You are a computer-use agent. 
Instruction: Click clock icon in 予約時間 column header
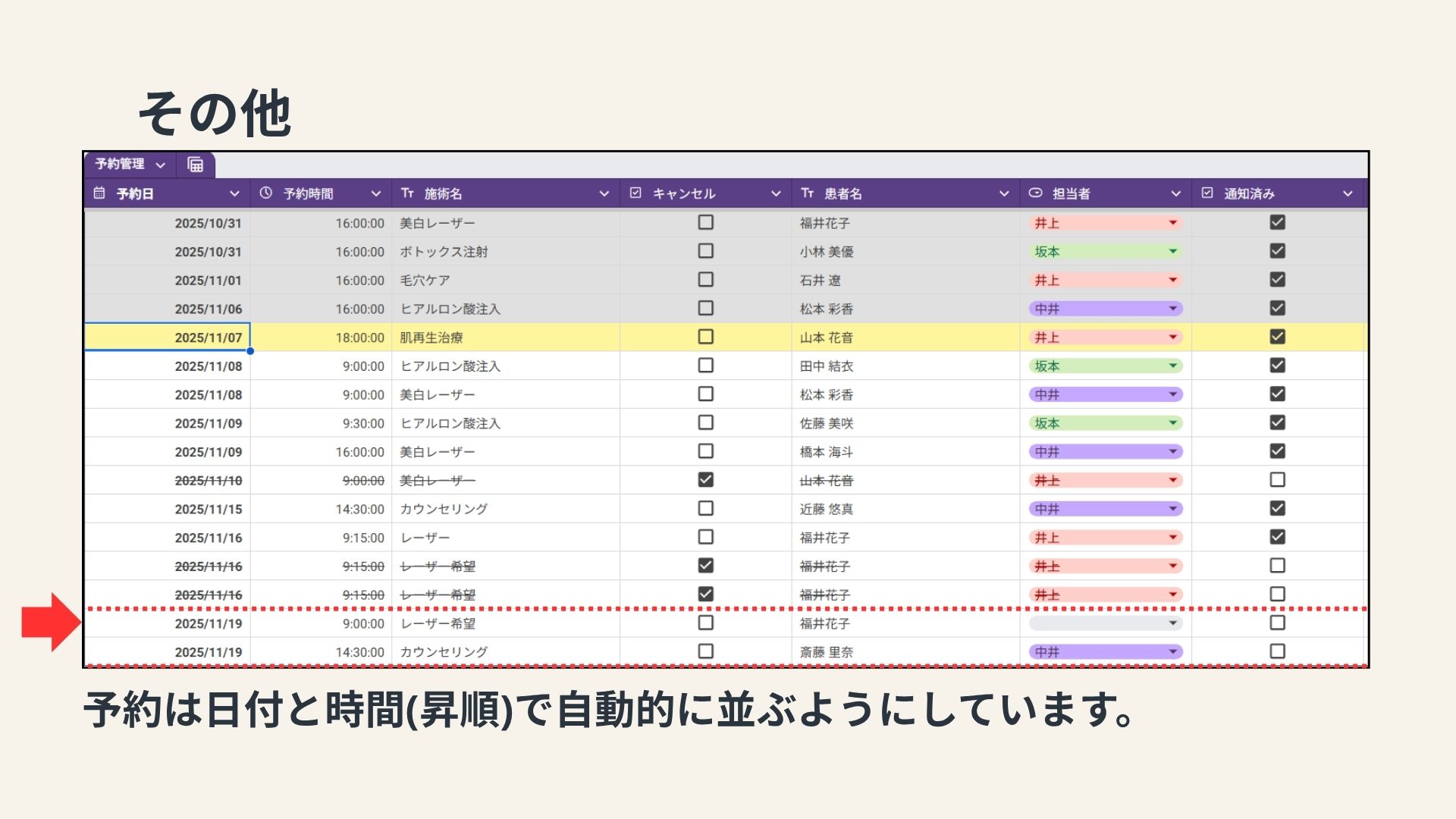click(265, 193)
